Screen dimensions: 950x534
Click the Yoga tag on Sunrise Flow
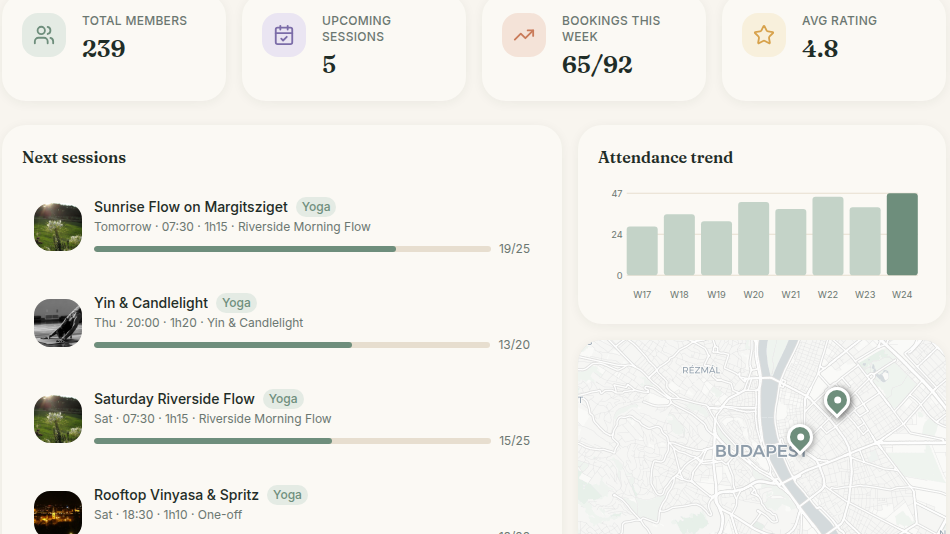point(316,207)
